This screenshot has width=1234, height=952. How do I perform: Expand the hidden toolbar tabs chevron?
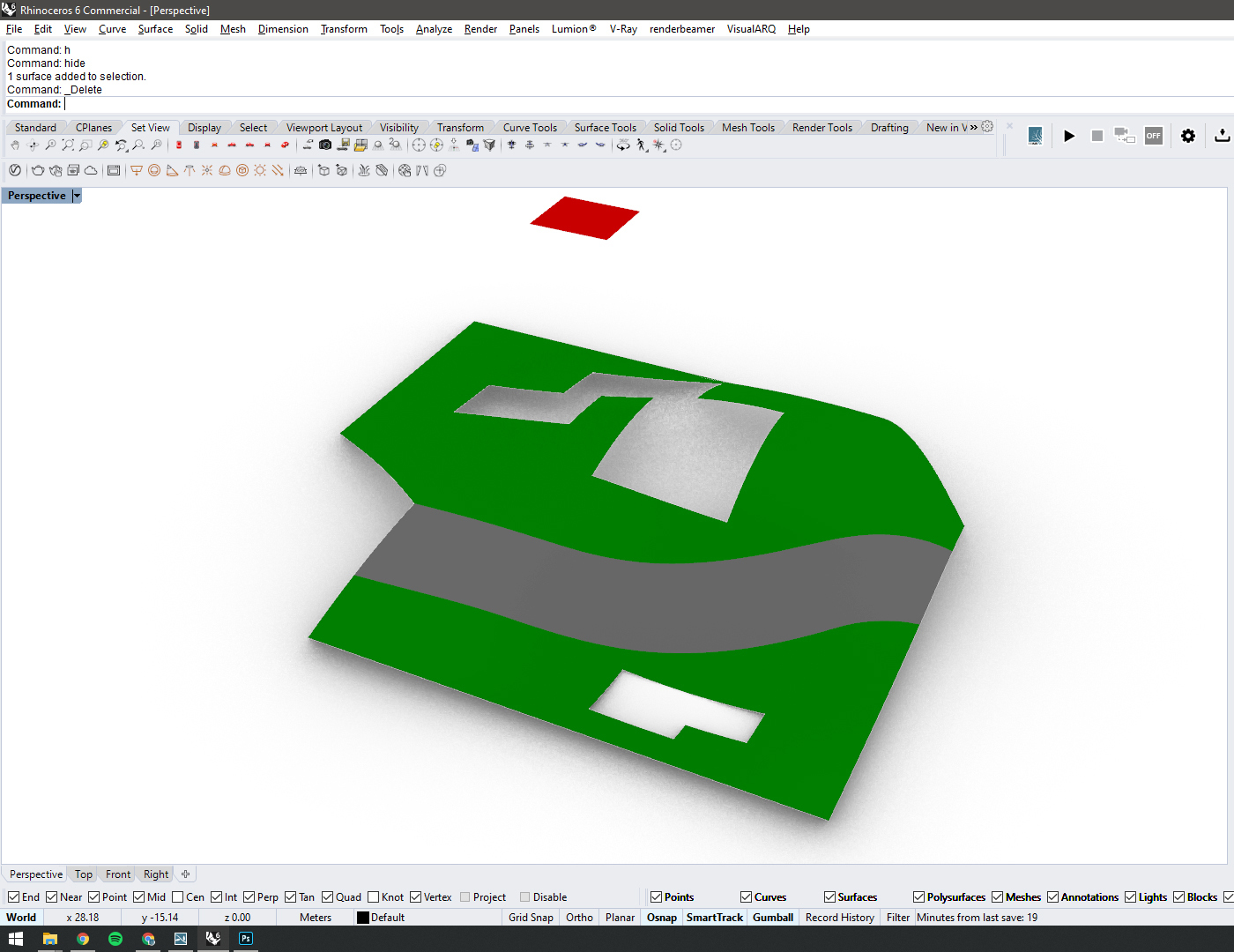(x=974, y=127)
